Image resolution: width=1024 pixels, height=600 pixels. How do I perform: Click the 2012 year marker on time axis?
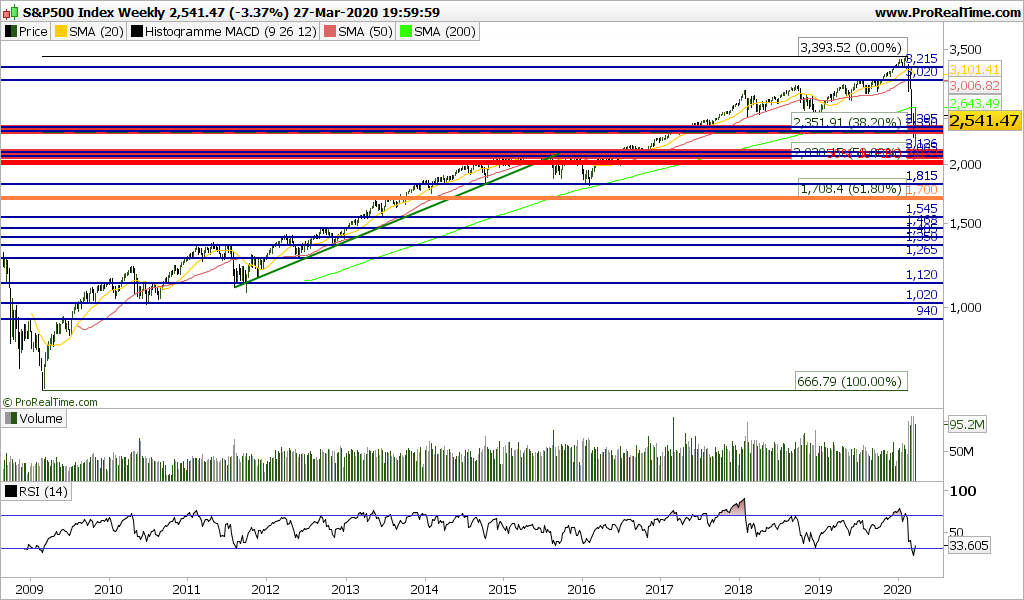coord(266,590)
